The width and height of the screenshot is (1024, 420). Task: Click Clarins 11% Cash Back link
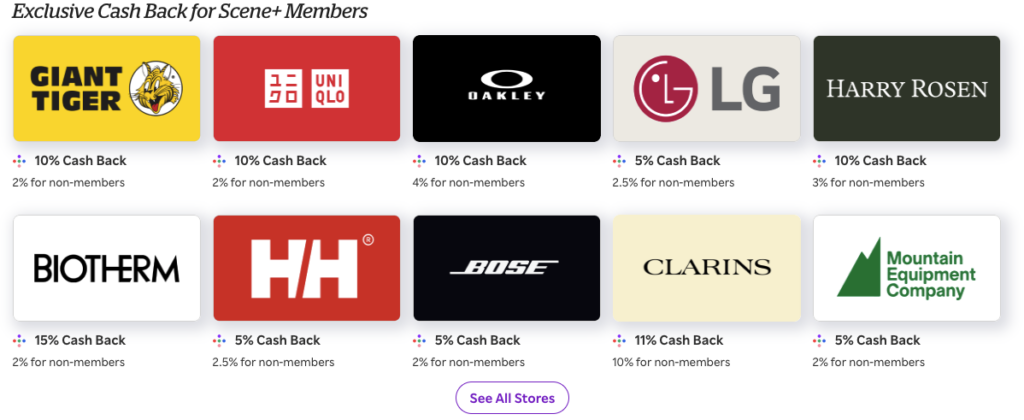coord(679,341)
